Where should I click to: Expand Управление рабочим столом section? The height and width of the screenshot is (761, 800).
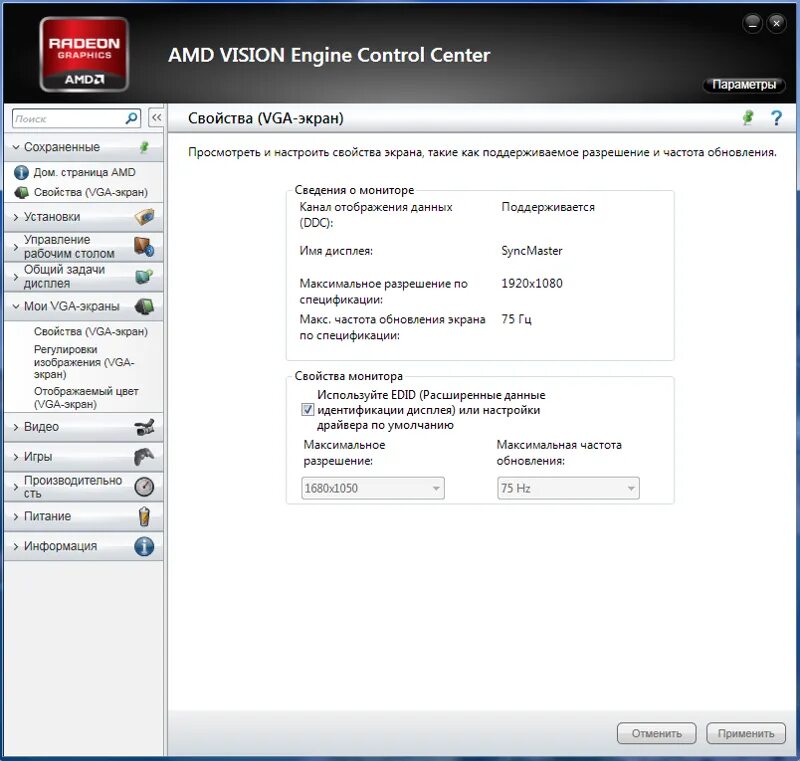(x=16, y=247)
